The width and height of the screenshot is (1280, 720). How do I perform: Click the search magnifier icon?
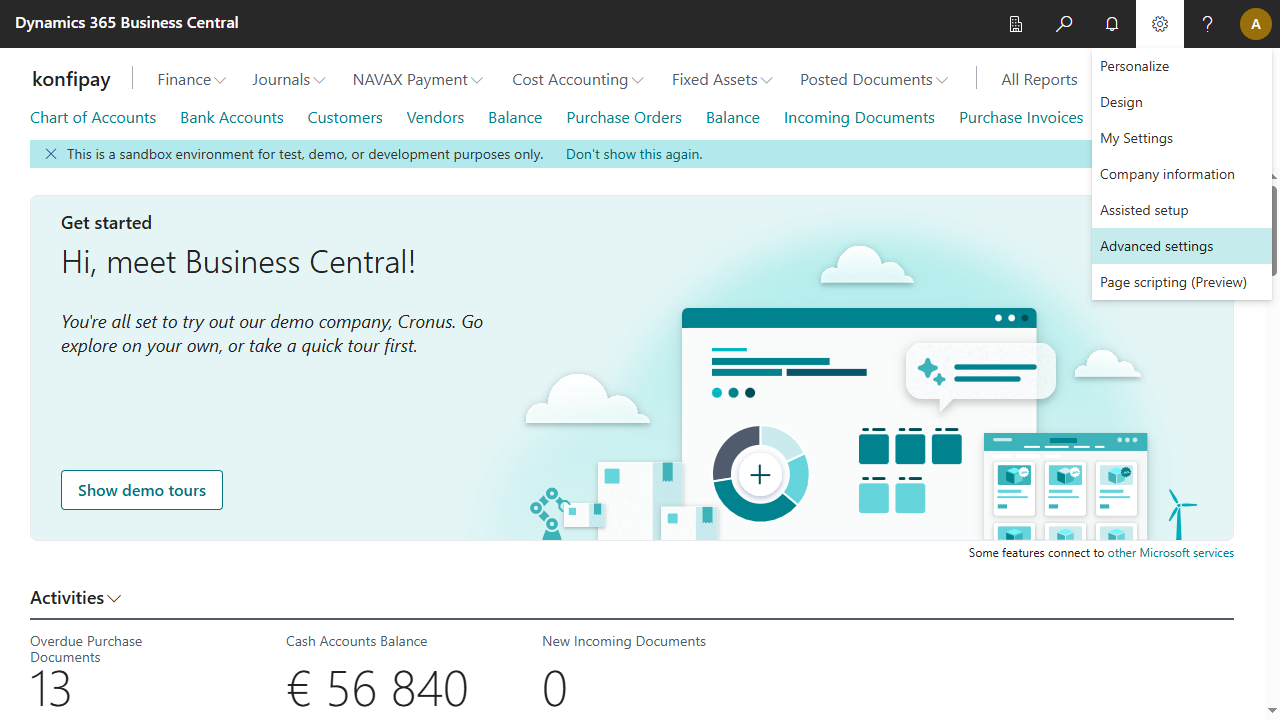pos(1064,24)
